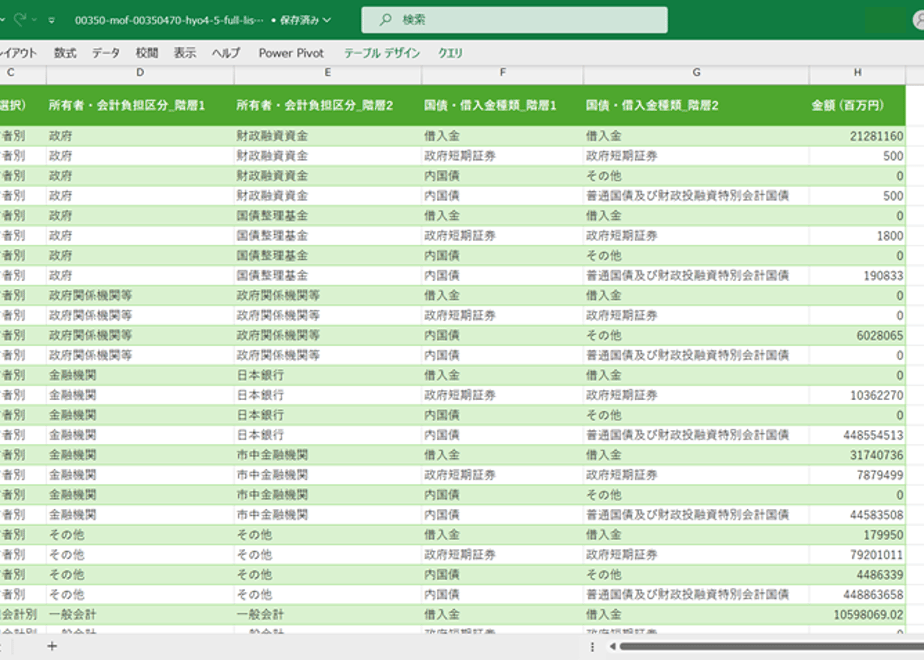The height and width of the screenshot is (660, 924).
Task: Add a new sheet with the plus icon
Action: pyautogui.click(x=52, y=646)
